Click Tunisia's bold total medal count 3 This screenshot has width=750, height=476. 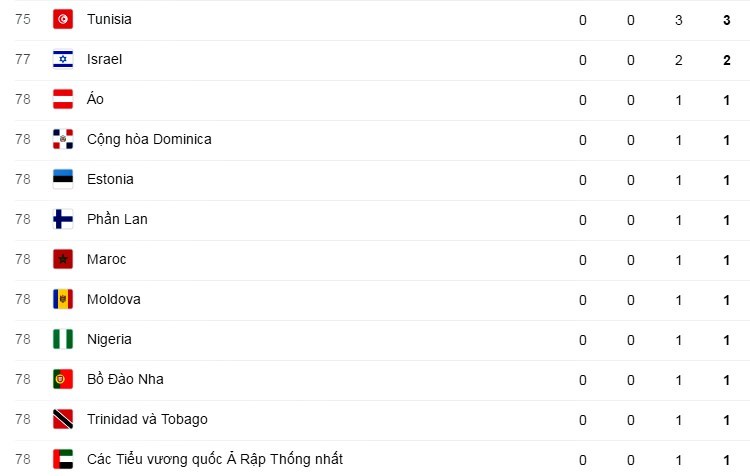727,19
